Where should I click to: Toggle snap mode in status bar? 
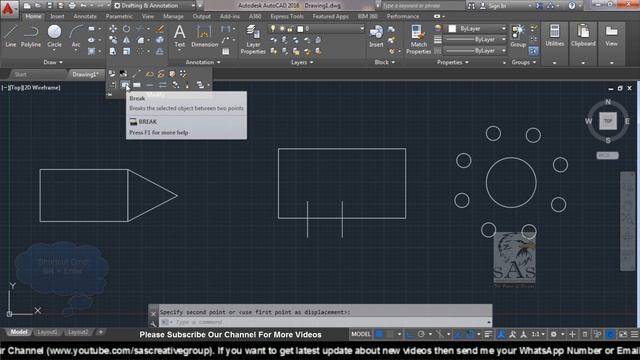pos(391,334)
